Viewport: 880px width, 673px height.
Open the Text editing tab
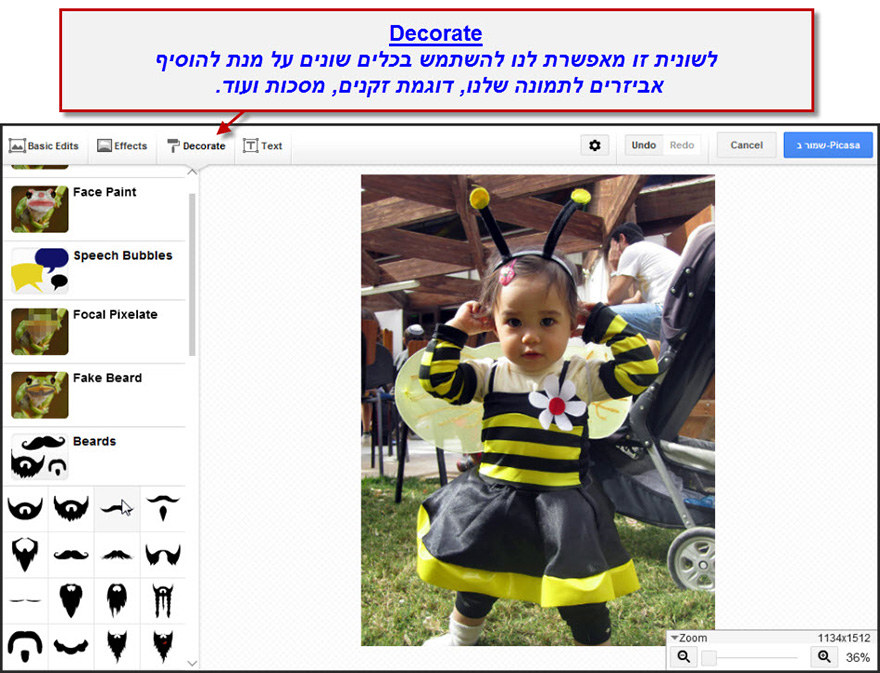[x=263, y=145]
